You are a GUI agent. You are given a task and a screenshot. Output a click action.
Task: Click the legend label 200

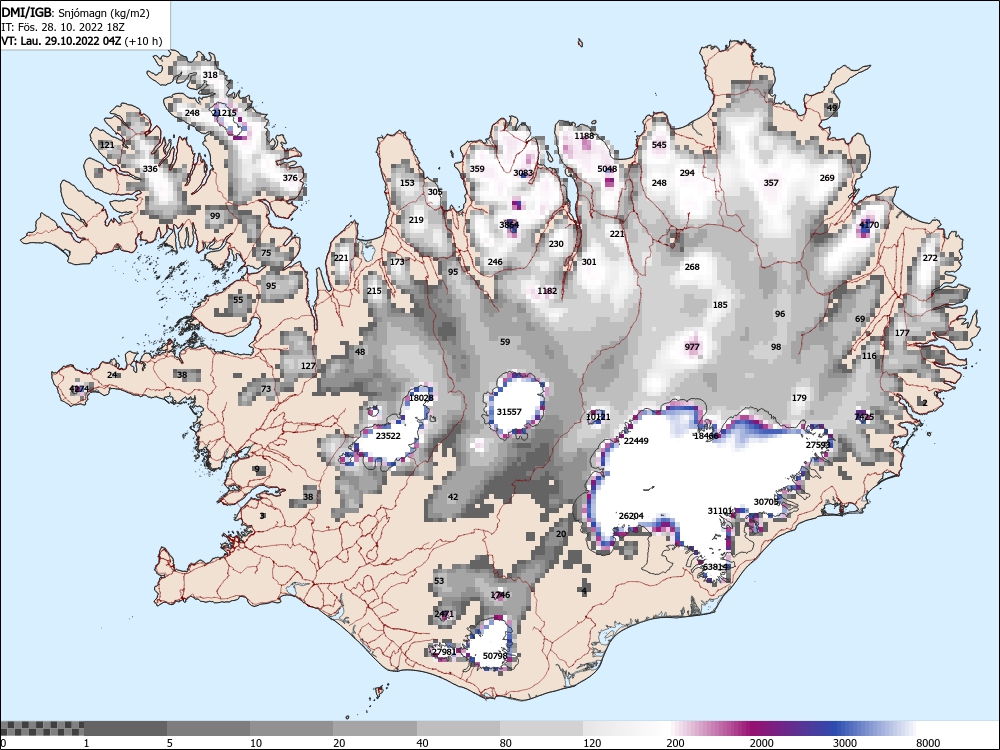tap(675, 743)
